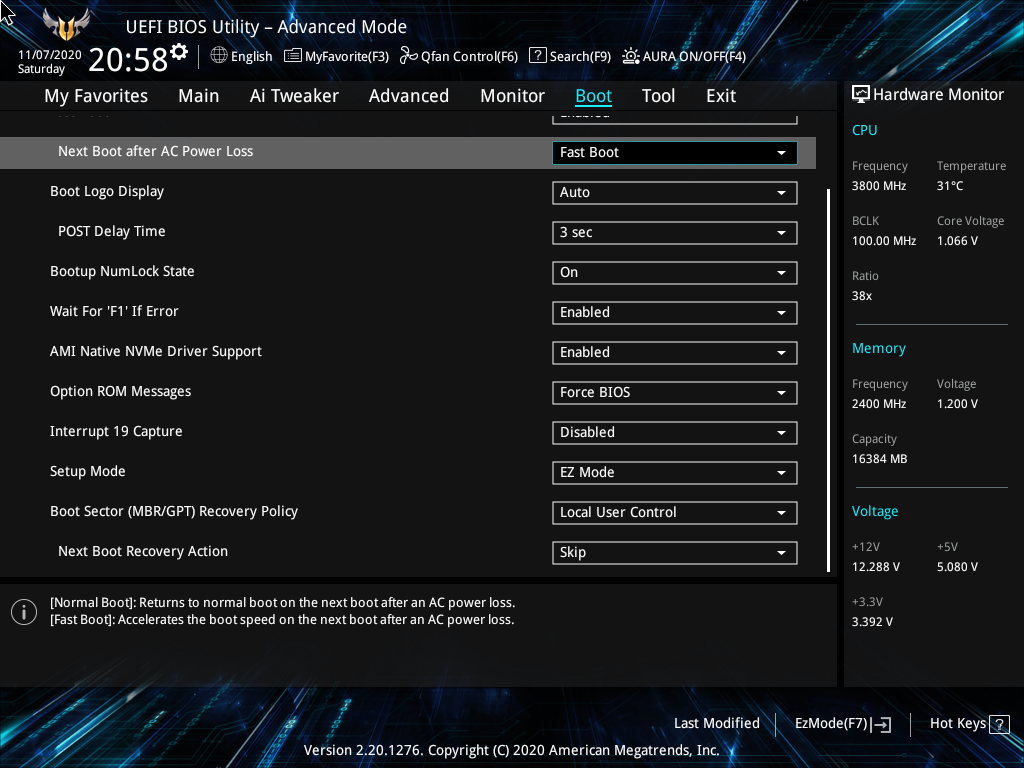Select the Setup Mode label
Screen dimensions: 1024x768
pyautogui.click(x=88, y=472)
